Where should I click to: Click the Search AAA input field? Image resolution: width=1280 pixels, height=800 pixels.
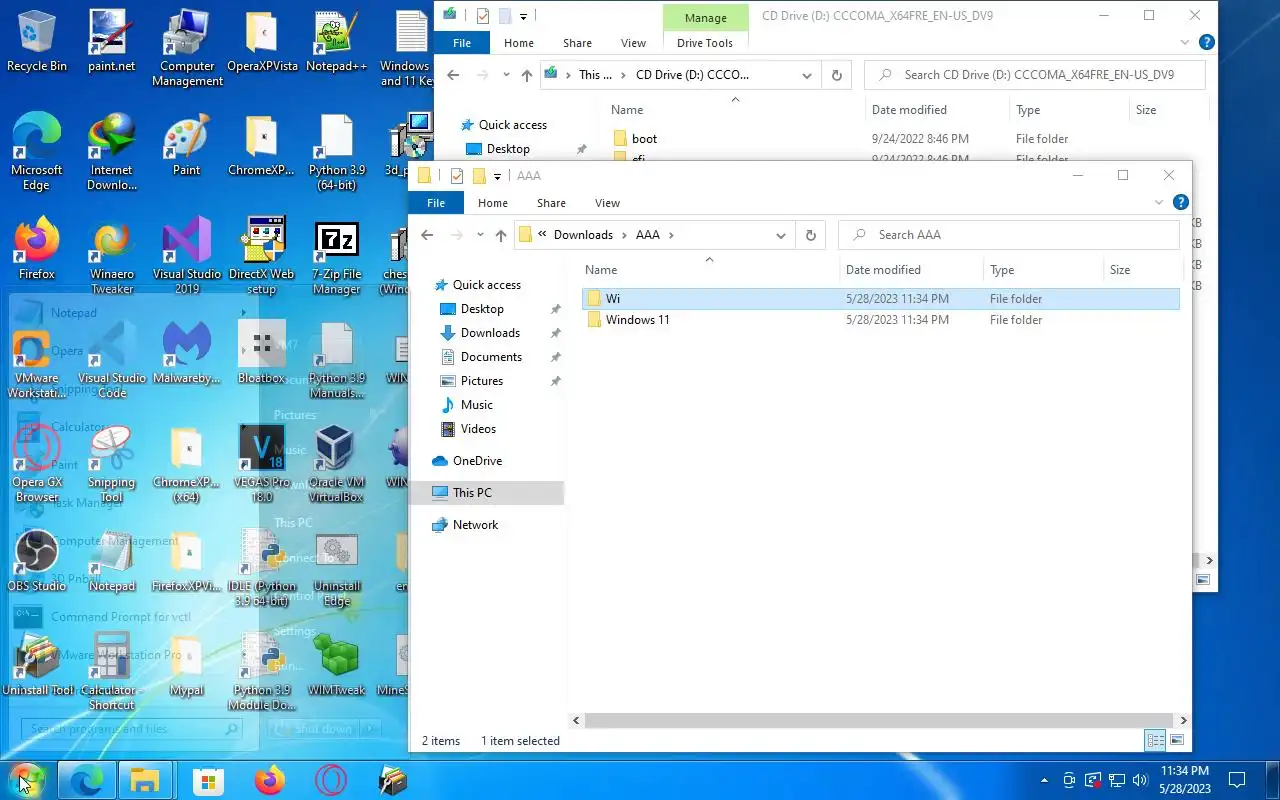(x=1009, y=235)
